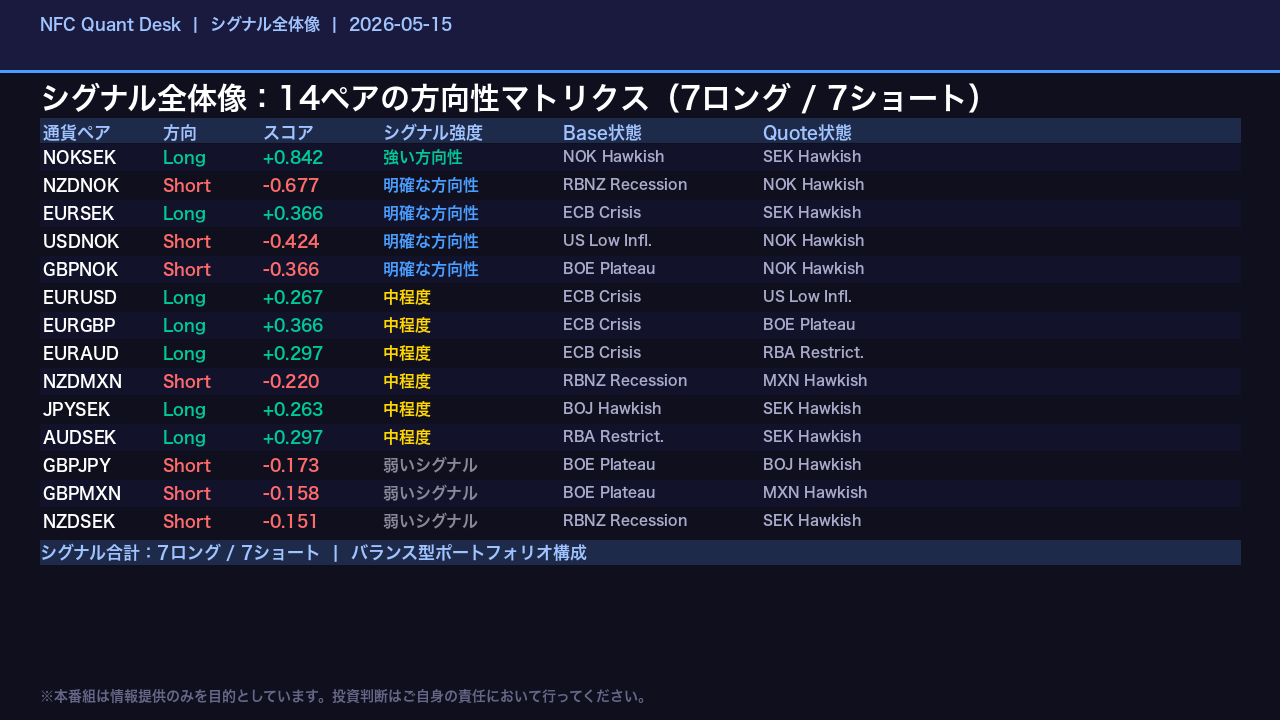Click ECB Crisis in the EURSEK row
This screenshot has height=720, width=1280.
coord(602,213)
